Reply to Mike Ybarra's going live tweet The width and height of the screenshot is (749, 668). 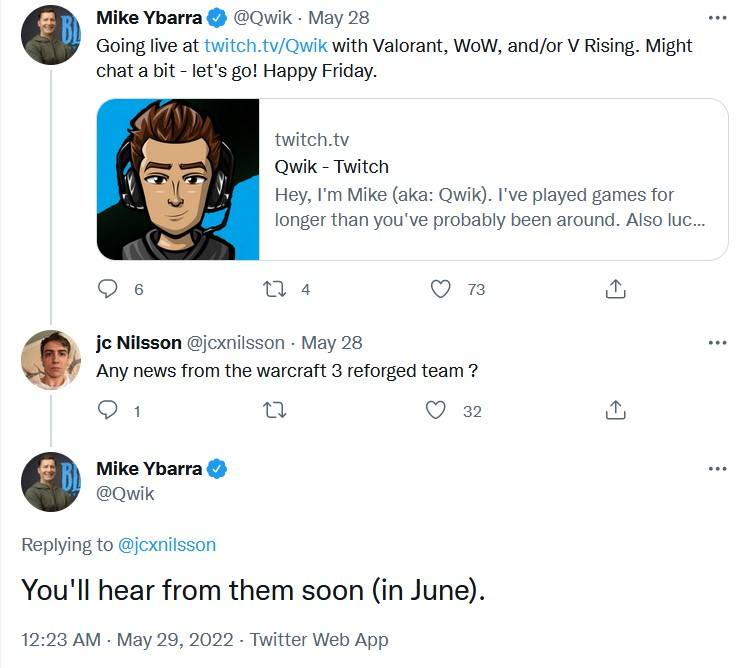pyautogui.click(x=107, y=289)
